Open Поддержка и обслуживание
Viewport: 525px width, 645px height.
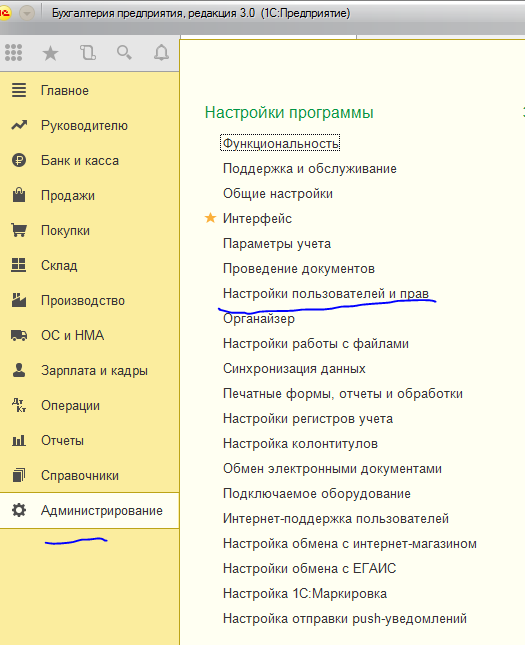309,168
